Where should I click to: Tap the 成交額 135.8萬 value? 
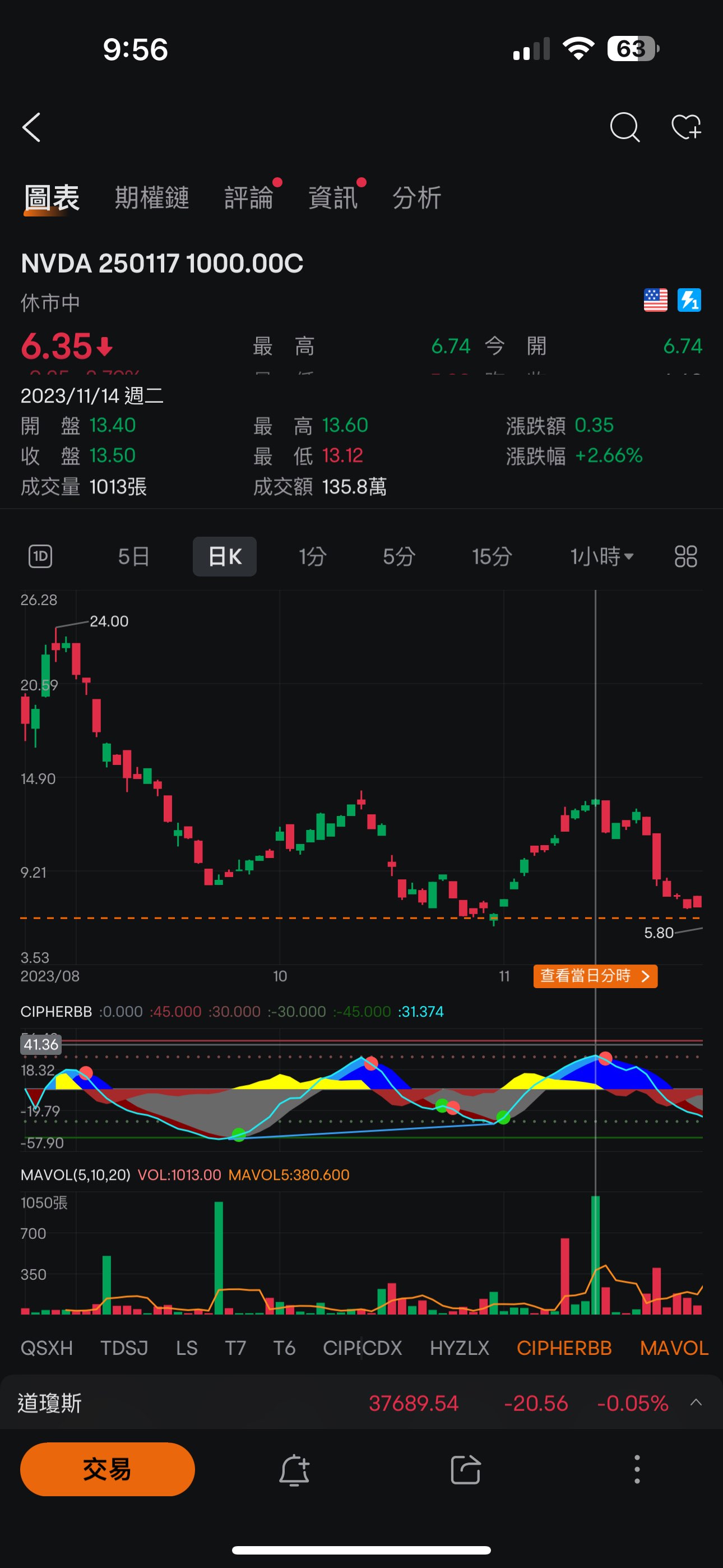tap(354, 487)
